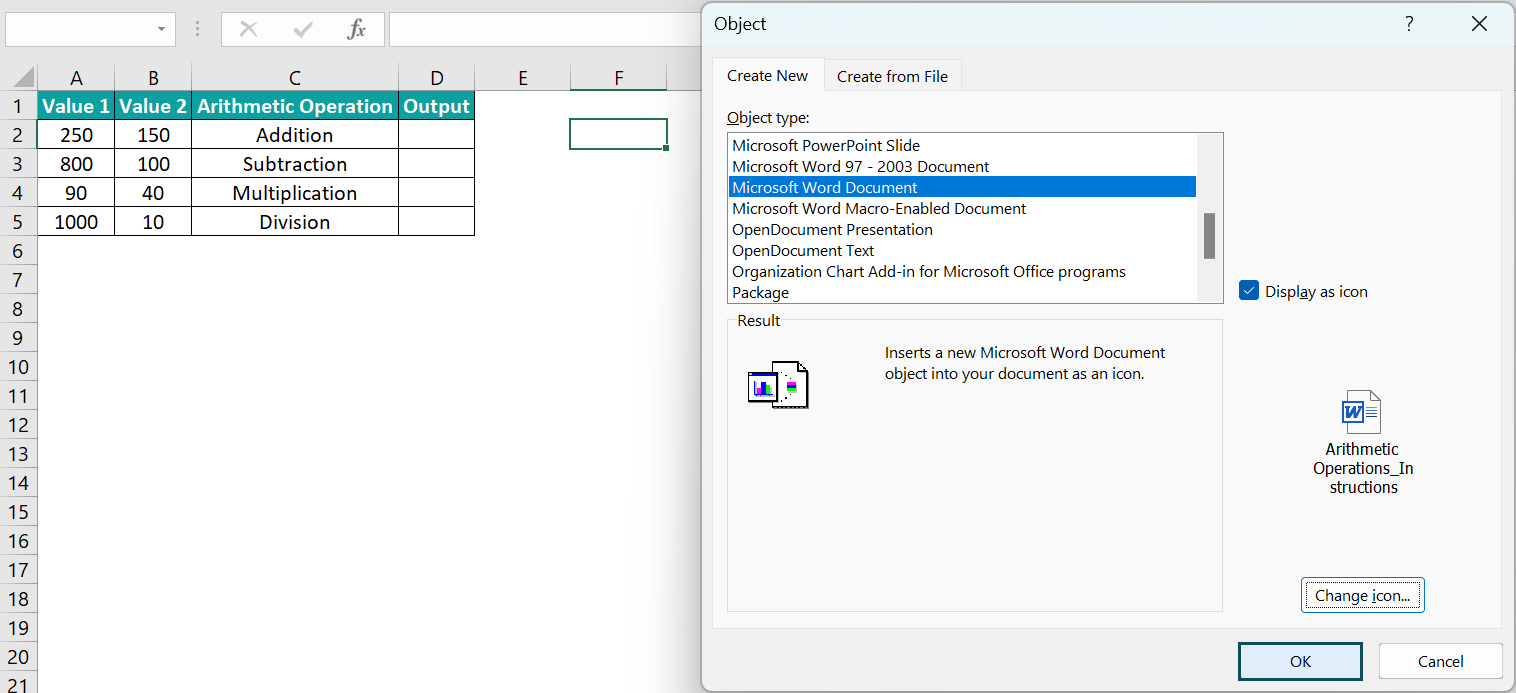The height and width of the screenshot is (693, 1516).
Task: Click the Select All corner triangle
Action: pyautogui.click(x=24, y=78)
